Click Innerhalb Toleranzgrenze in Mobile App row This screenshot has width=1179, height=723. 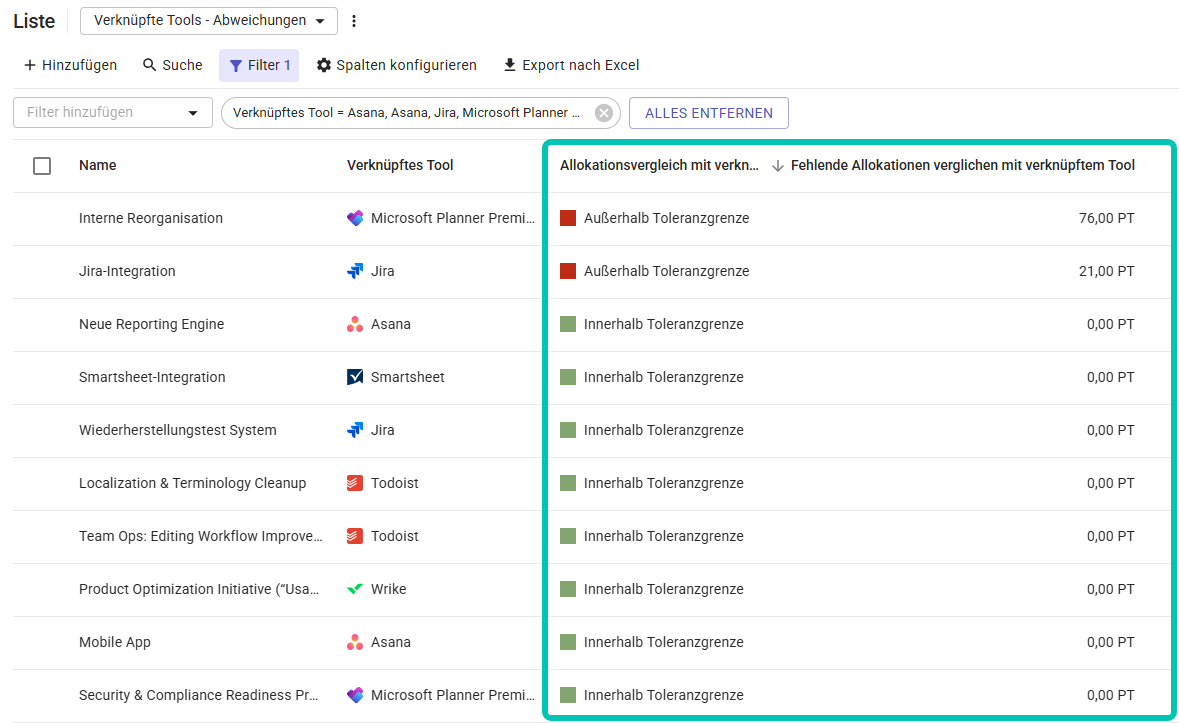point(664,642)
